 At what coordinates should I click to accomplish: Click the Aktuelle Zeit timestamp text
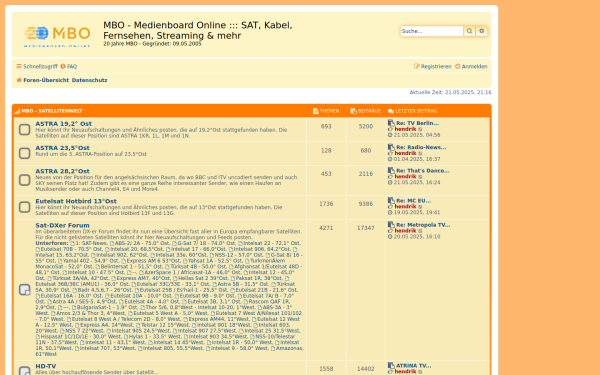click(450, 92)
